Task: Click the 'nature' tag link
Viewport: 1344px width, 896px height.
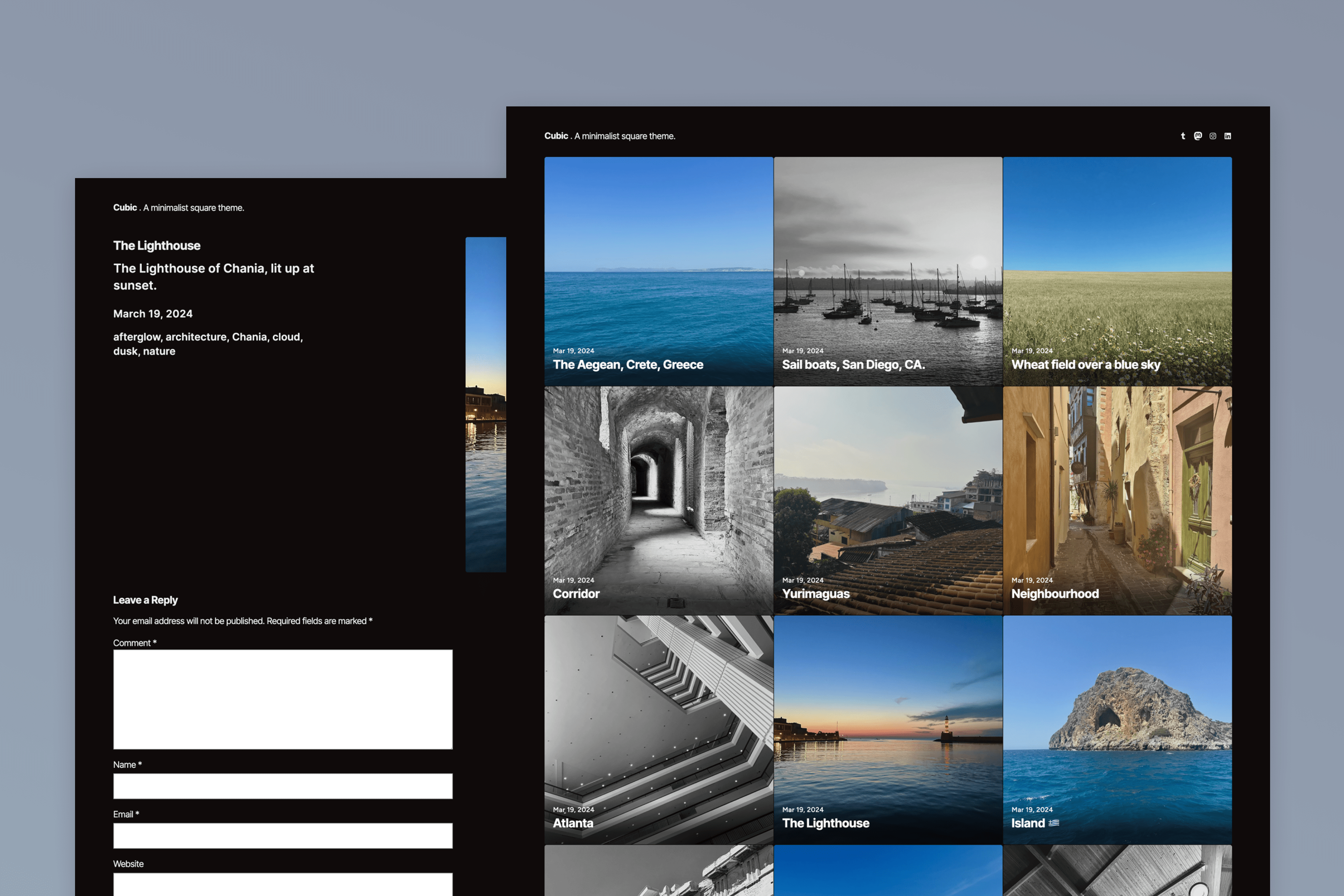Action: tap(159, 351)
